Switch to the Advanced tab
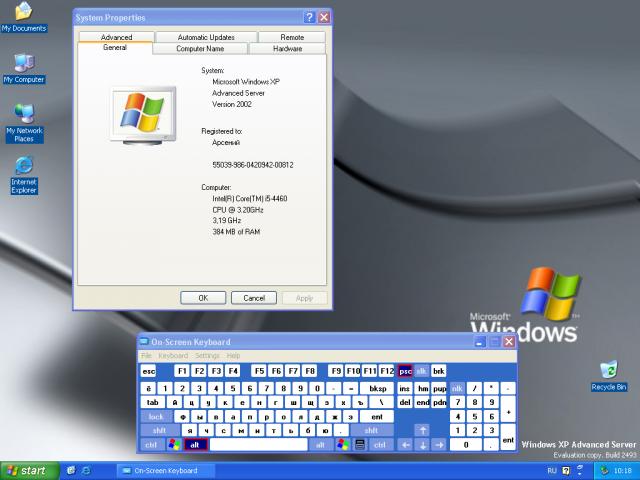The width and height of the screenshot is (640, 480). pos(116,37)
